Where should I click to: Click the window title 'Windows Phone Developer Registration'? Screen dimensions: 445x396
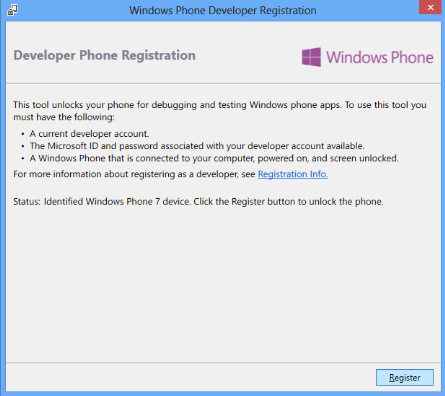pyautogui.click(x=223, y=10)
